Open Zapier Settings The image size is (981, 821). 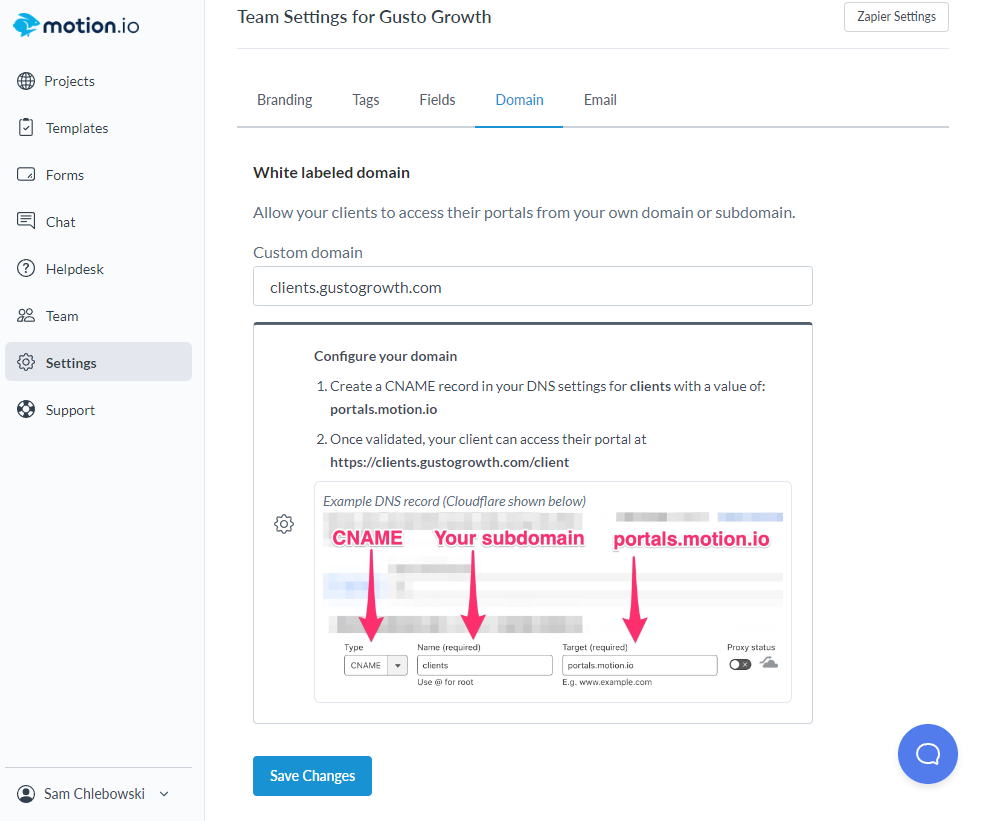pyautogui.click(x=896, y=17)
